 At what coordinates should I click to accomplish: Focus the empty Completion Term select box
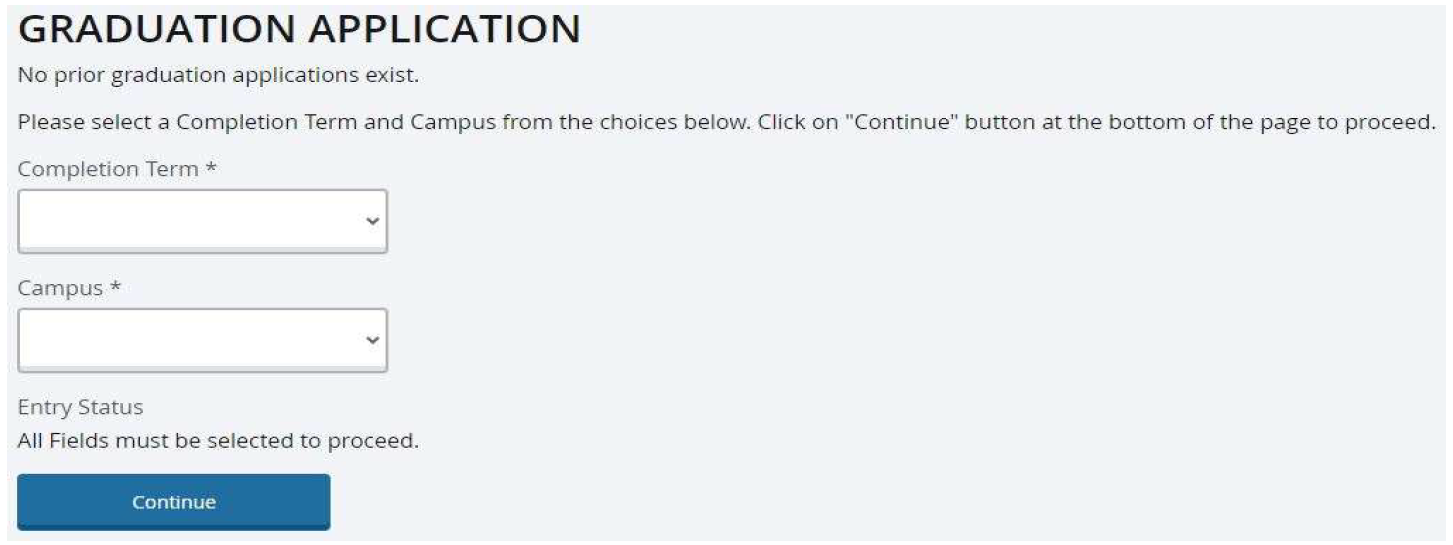[x=202, y=221]
